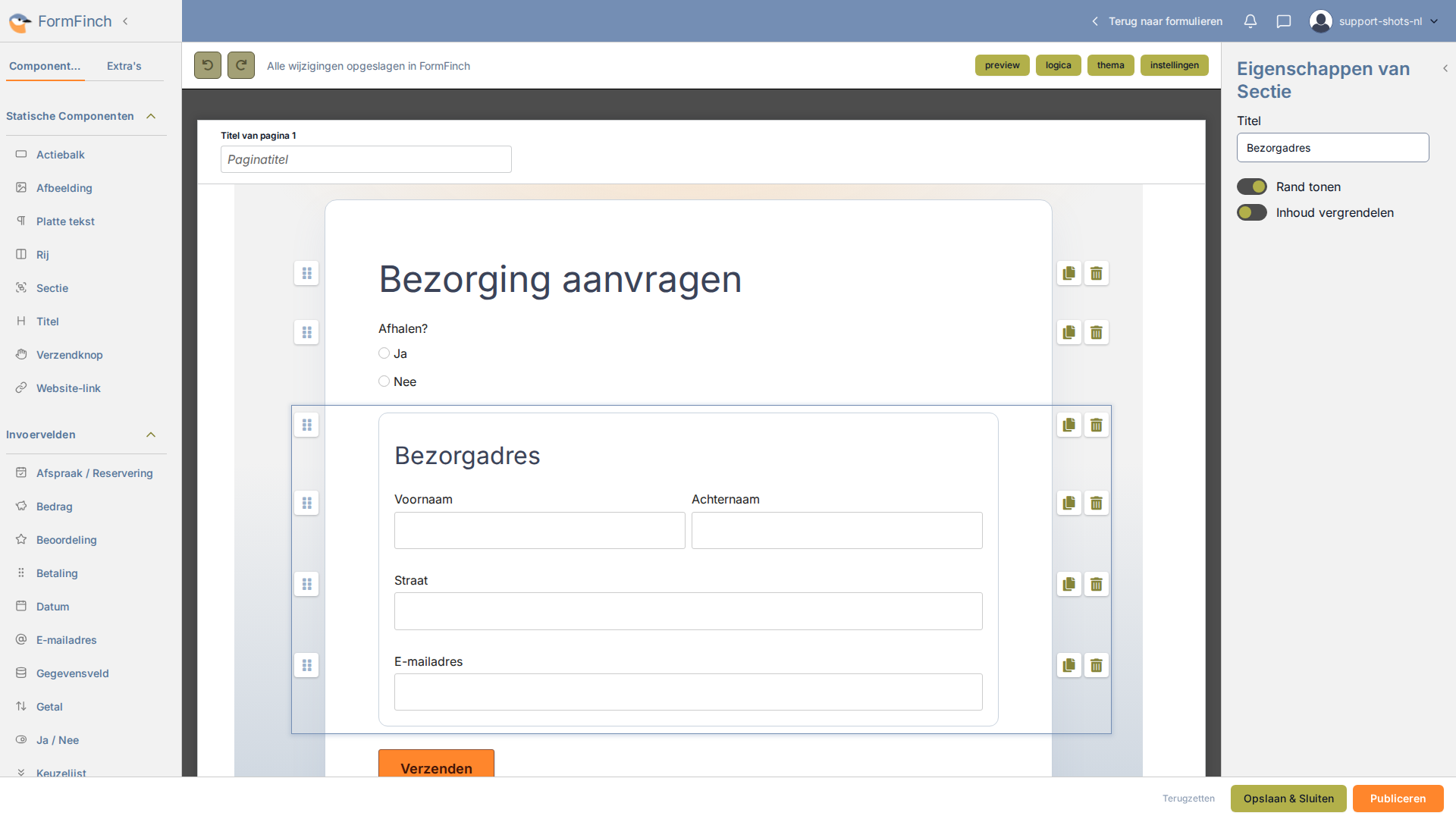Delete the Voornaam/Achternaam row

tap(1097, 503)
